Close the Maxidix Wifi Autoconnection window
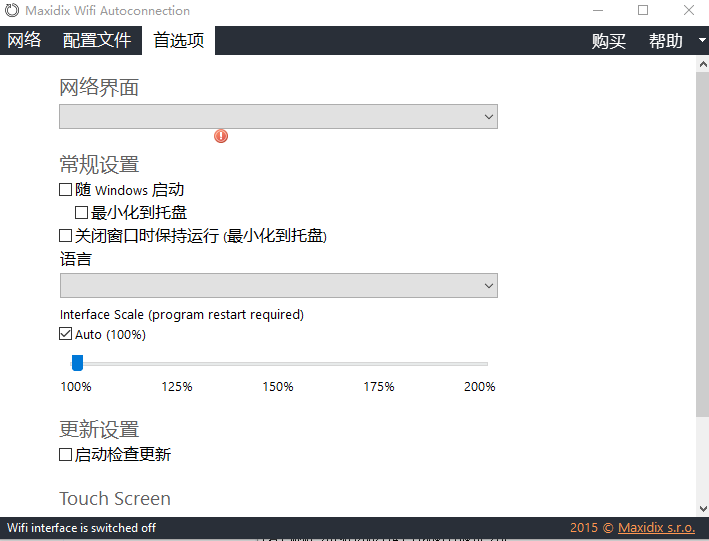The image size is (709, 541). click(688, 11)
